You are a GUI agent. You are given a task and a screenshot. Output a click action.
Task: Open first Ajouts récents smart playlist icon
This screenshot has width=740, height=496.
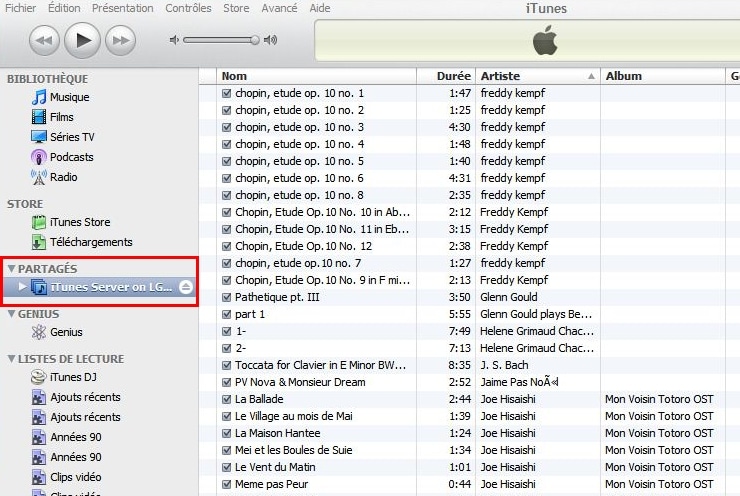click(39, 397)
